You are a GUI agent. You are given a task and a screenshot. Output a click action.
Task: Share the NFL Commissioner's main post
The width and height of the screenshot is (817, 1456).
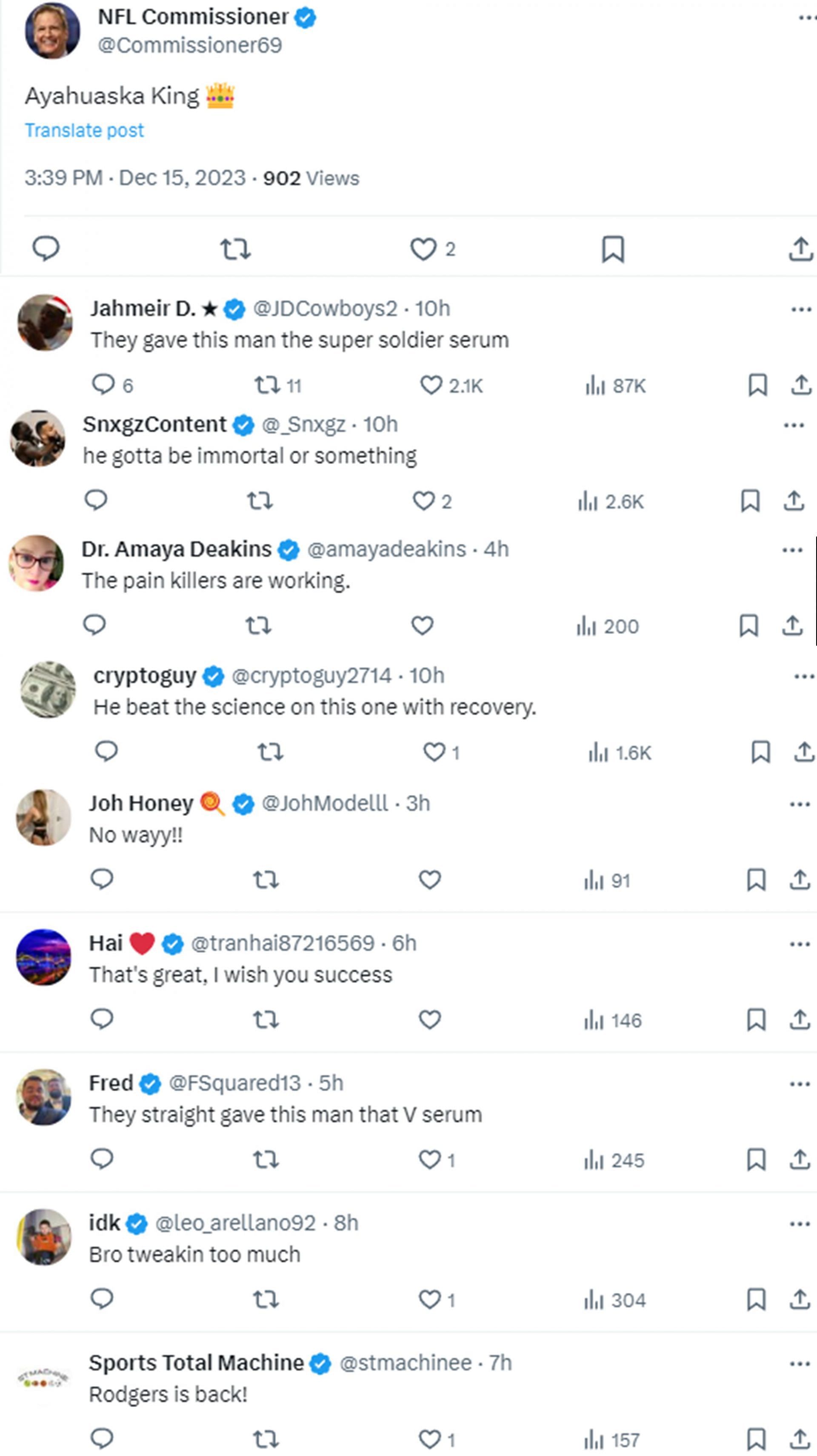pos(800,249)
